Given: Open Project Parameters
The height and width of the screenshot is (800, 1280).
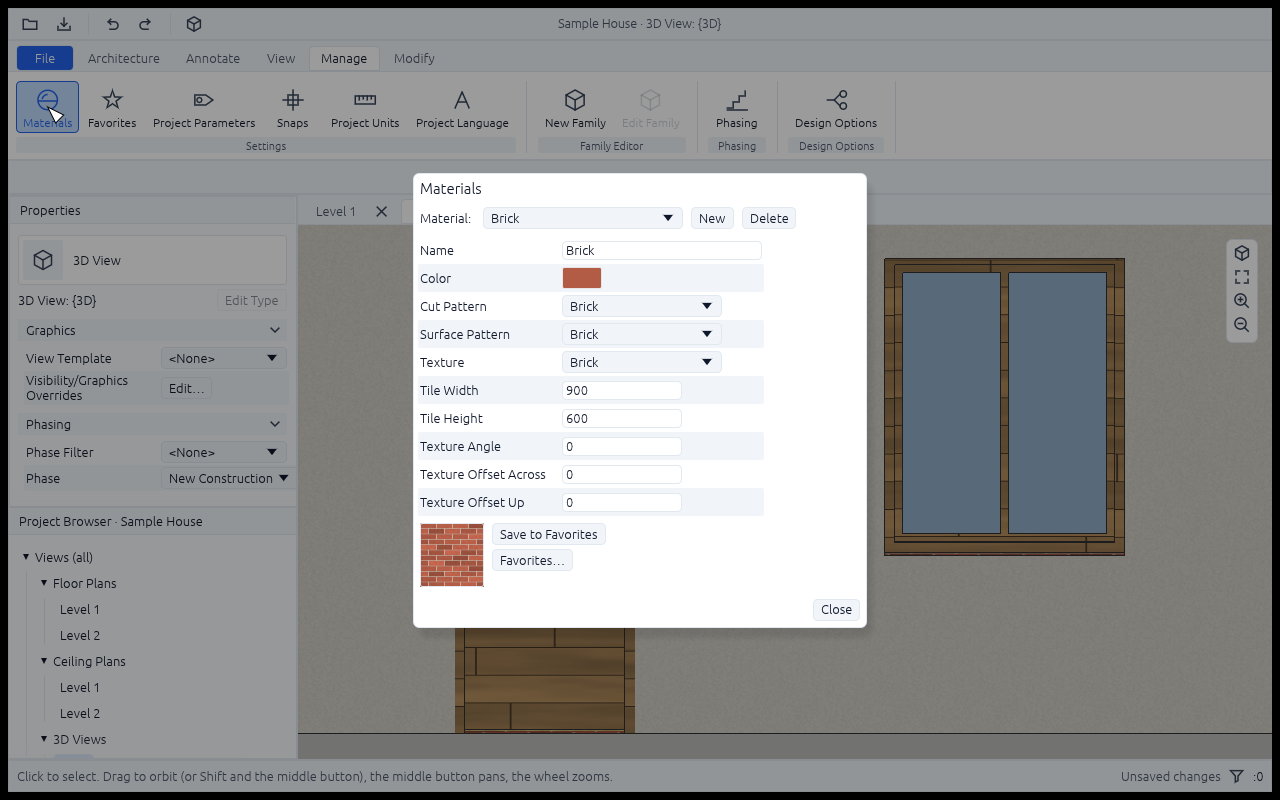Looking at the screenshot, I should pyautogui.click(x=204, y=107).
